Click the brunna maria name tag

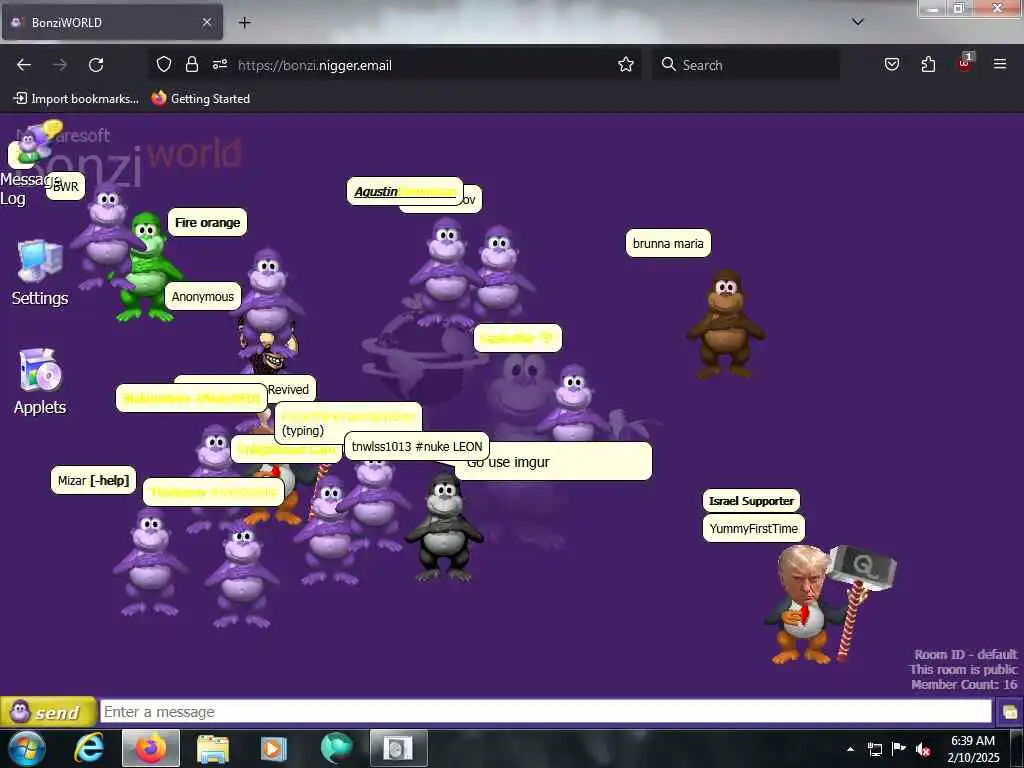[668, 244]
